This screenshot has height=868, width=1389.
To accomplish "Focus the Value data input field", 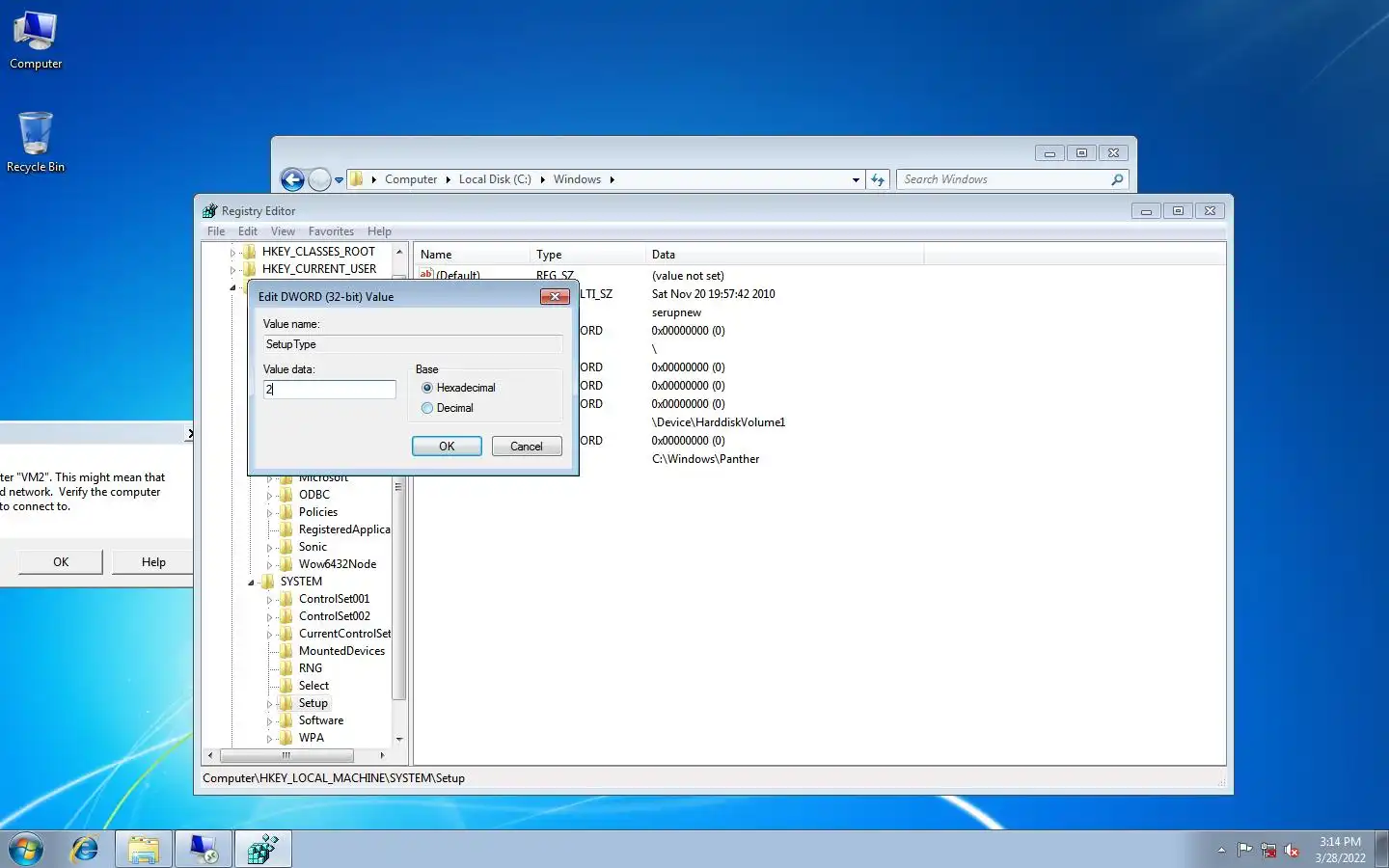I will pyautogui.click(x=330, y=390).
